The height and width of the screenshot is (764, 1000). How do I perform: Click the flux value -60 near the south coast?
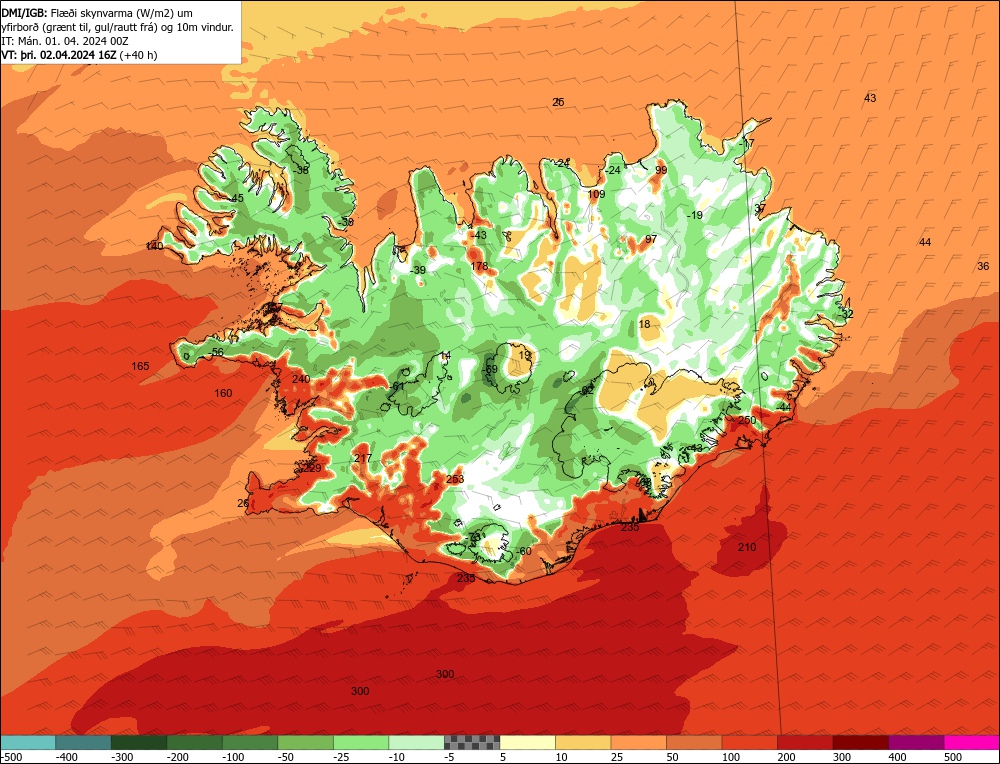pos(523,551)
